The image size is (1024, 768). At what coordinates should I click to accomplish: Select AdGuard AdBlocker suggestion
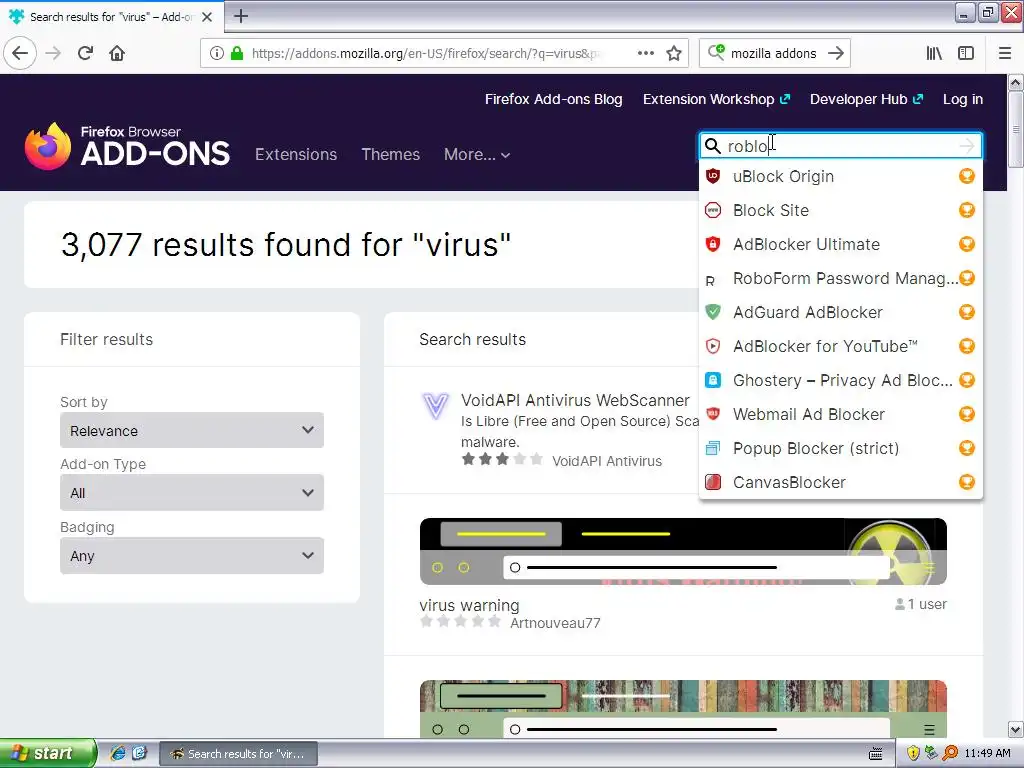coord(840,312)
